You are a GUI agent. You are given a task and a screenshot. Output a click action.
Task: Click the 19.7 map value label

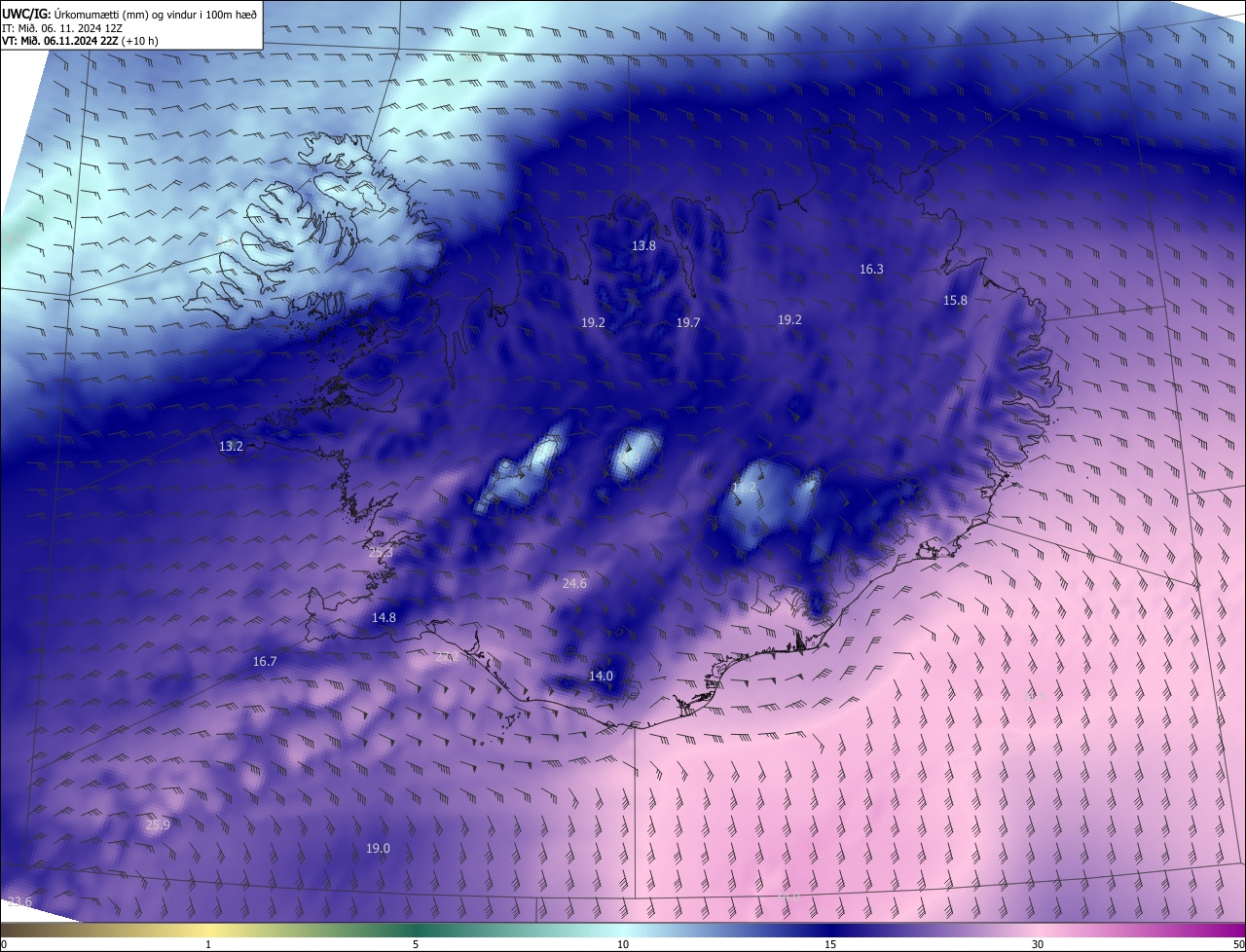[688, 323]
